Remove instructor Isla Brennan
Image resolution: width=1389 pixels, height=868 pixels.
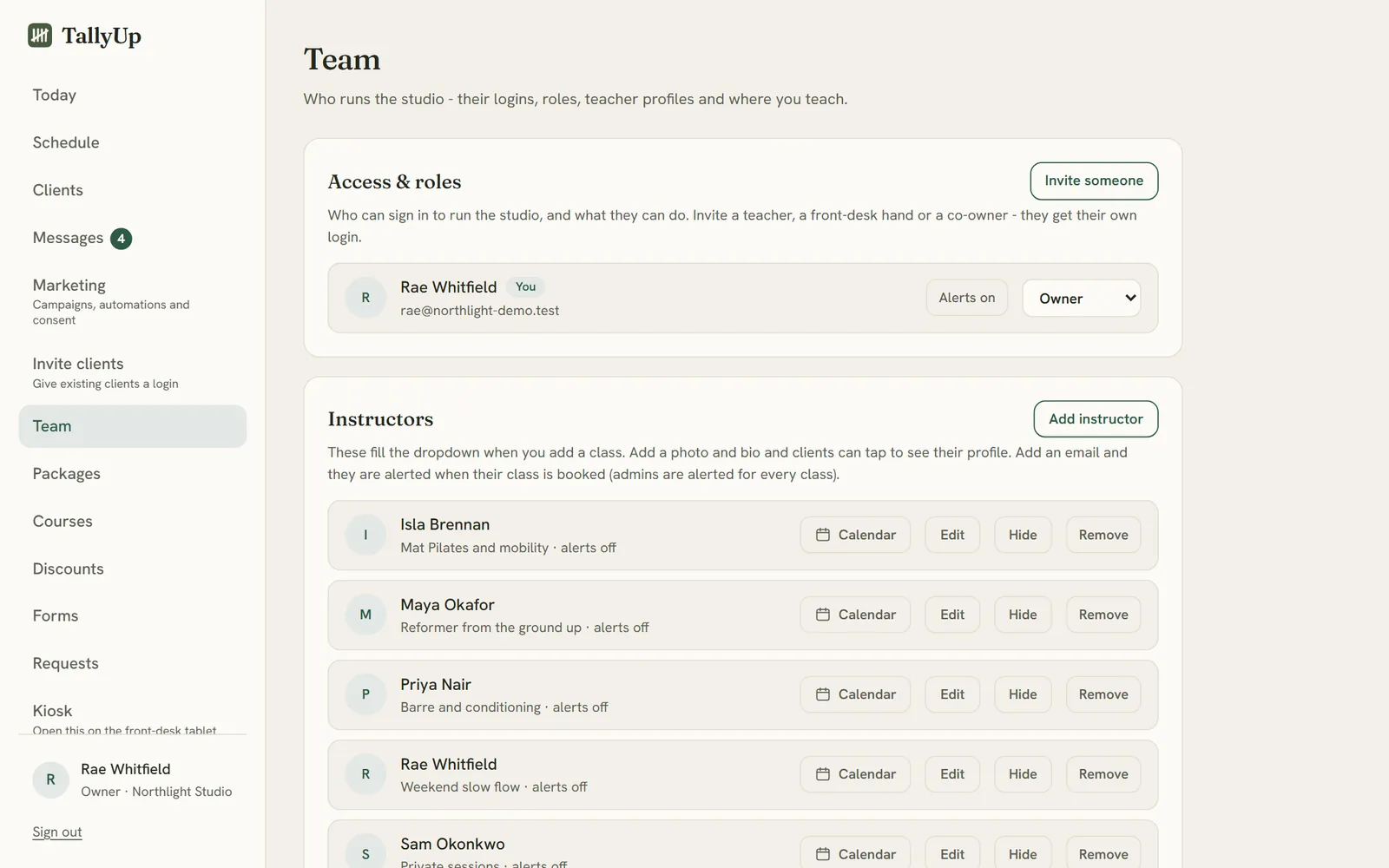coord(1103,535)
